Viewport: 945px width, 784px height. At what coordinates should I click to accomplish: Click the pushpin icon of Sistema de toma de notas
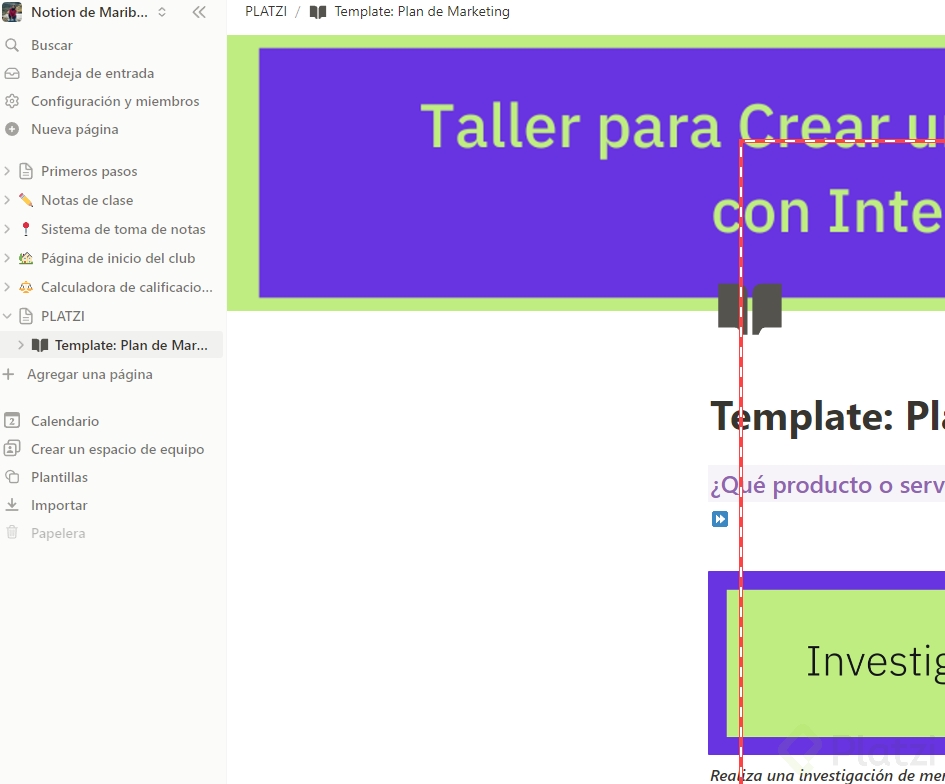pos(26,229)
